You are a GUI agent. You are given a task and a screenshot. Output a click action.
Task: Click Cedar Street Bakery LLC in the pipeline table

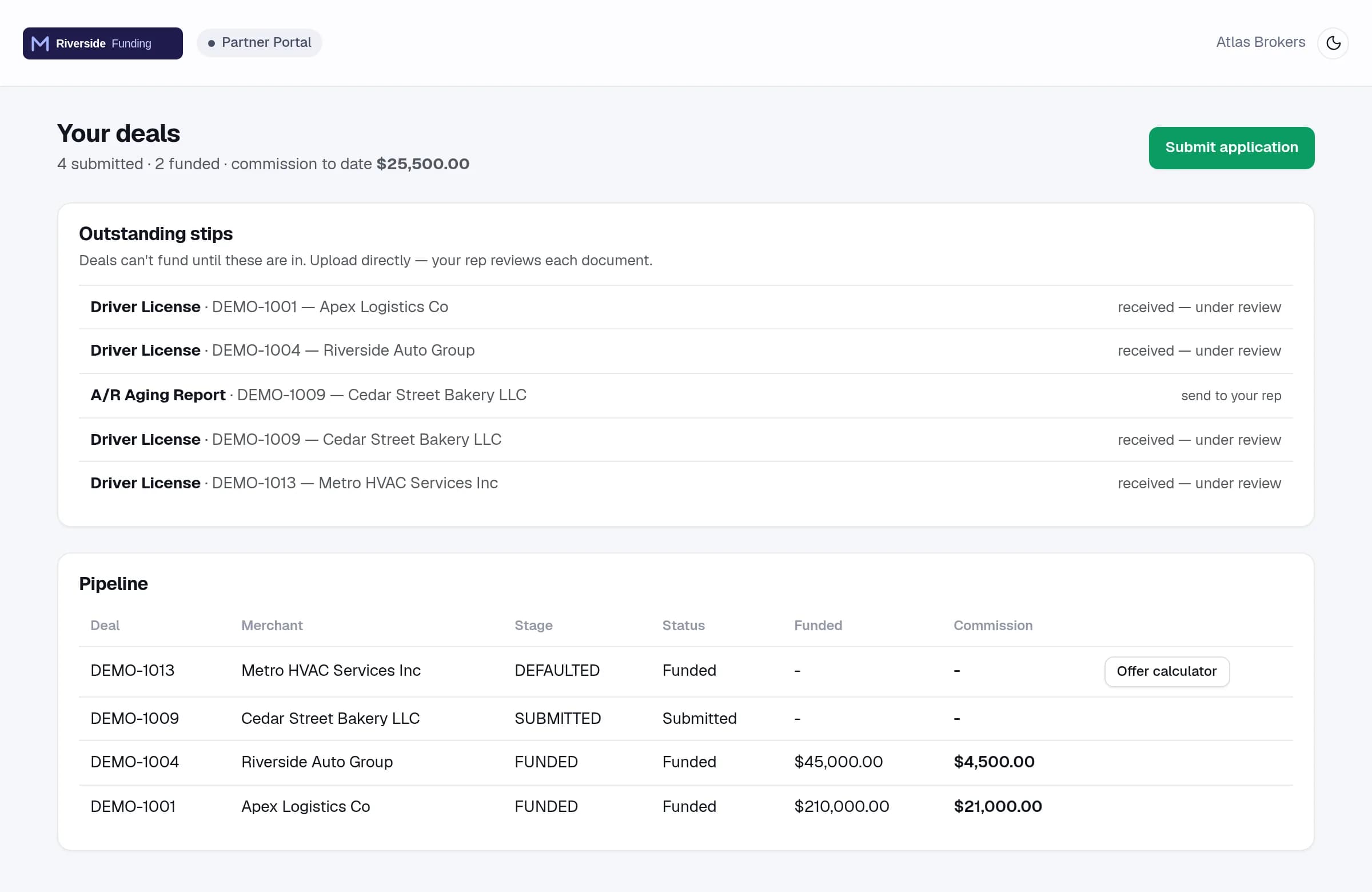pos(330,718)
